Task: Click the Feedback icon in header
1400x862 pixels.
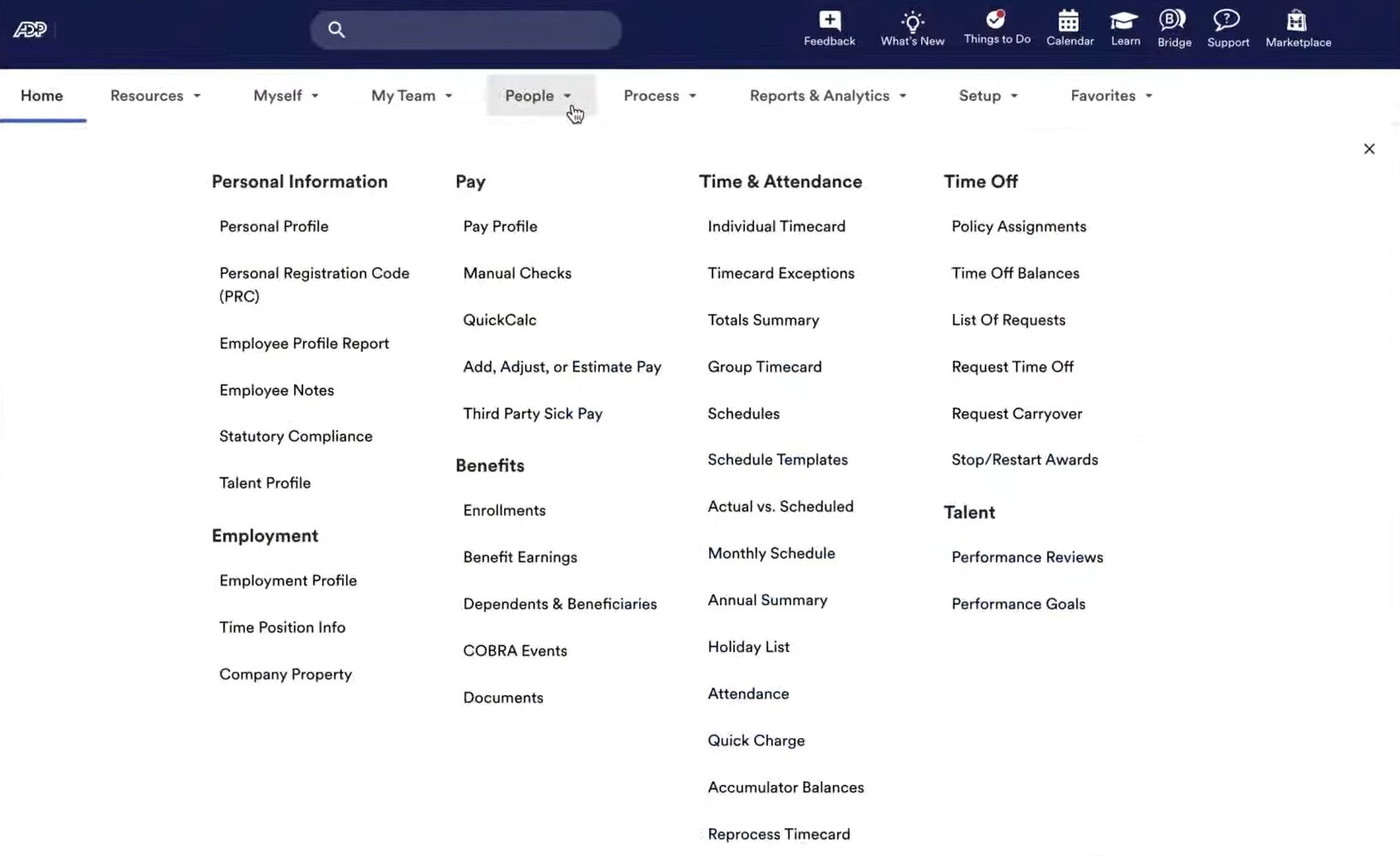Action: pos(829,22)
